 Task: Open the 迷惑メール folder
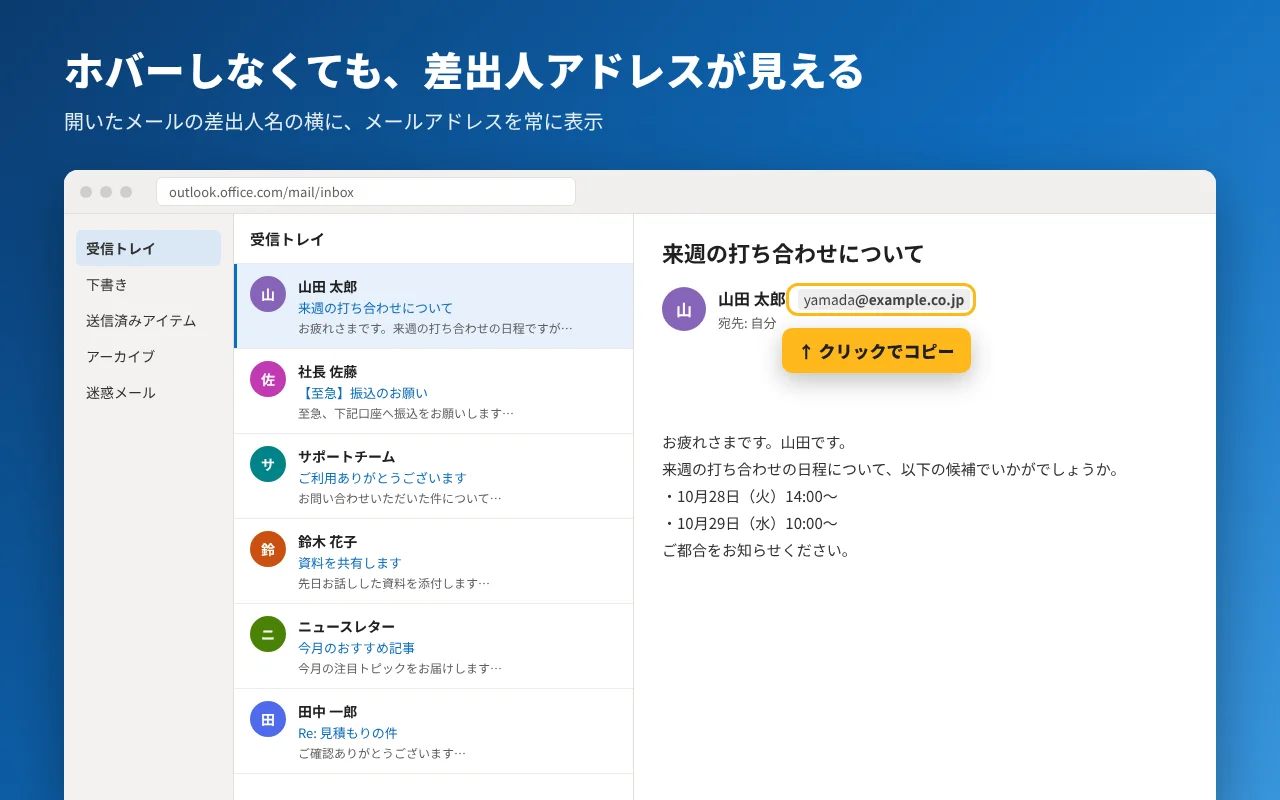click(148, 392)
